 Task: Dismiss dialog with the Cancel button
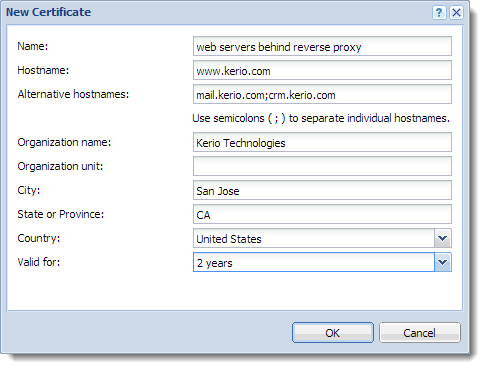420,333
